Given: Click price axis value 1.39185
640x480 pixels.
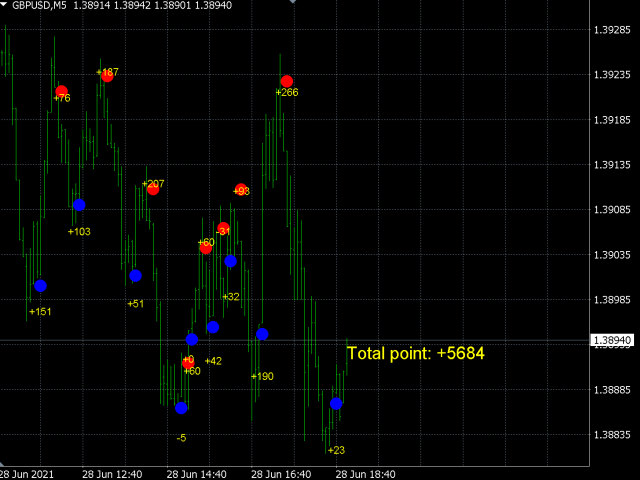Looking at the screenshot, I should [x=612, y=120].
